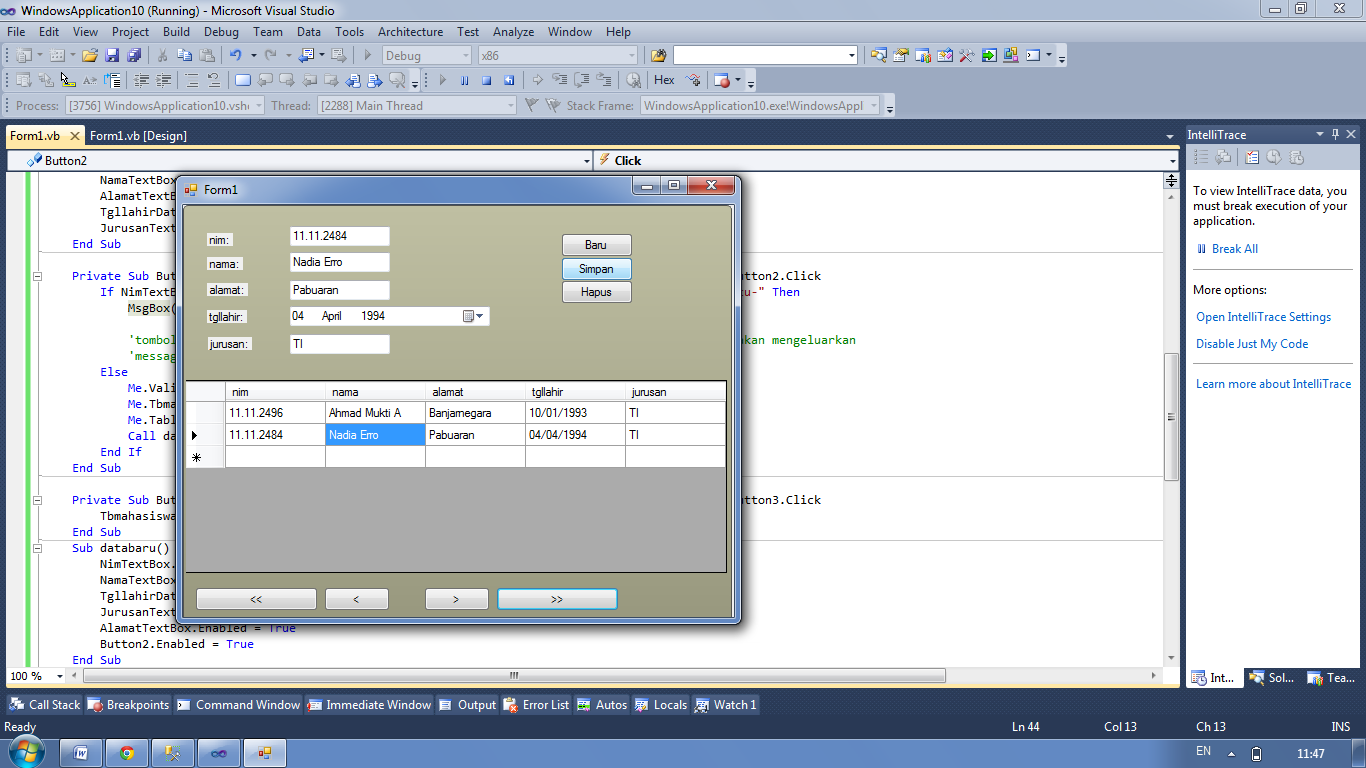Open File toolbar icon

click(x=90, y=55)
